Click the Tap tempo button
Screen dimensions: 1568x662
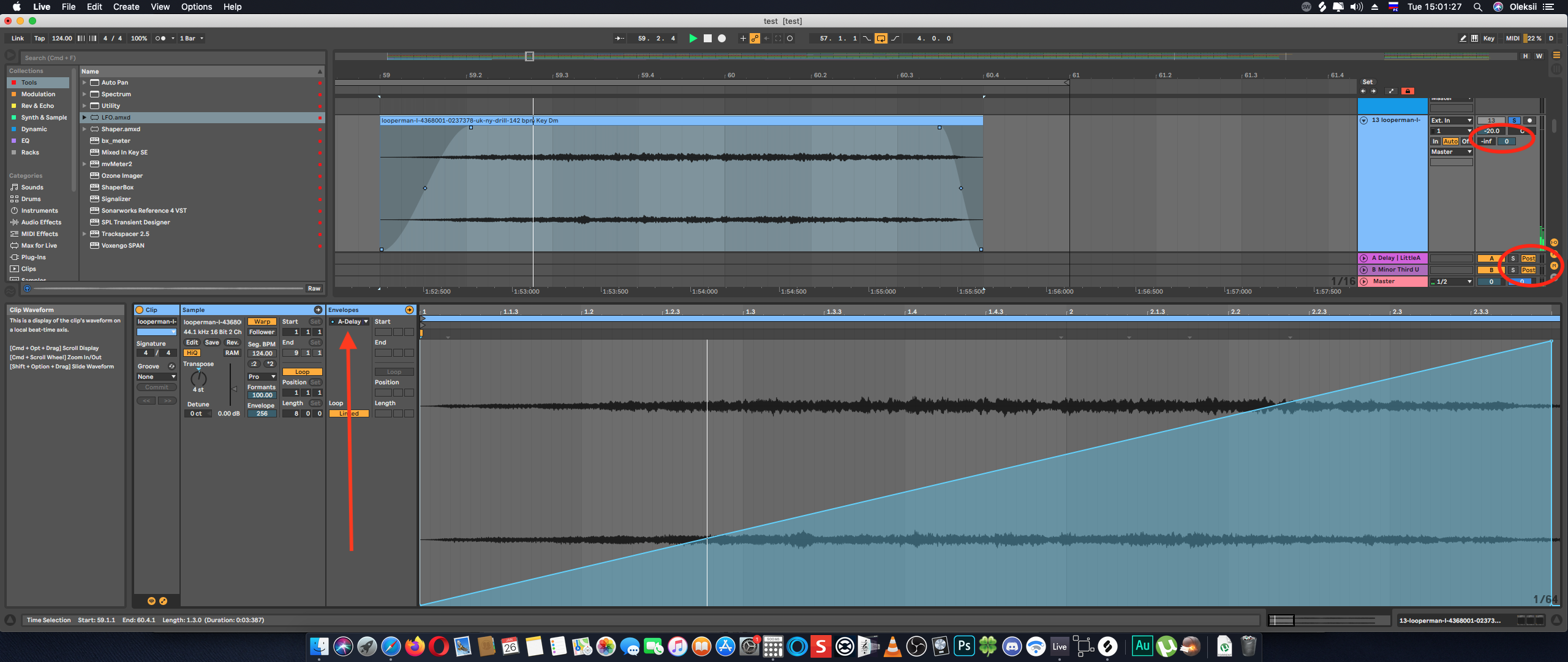pyautogui.click(x=39, y=38)
